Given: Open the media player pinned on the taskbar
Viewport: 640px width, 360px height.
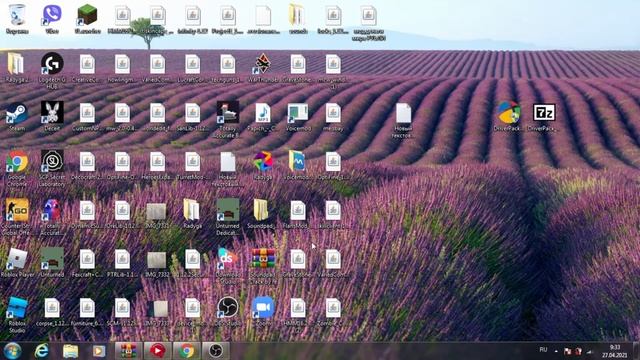Looking at the screenshot, I should tap(98, 351).
